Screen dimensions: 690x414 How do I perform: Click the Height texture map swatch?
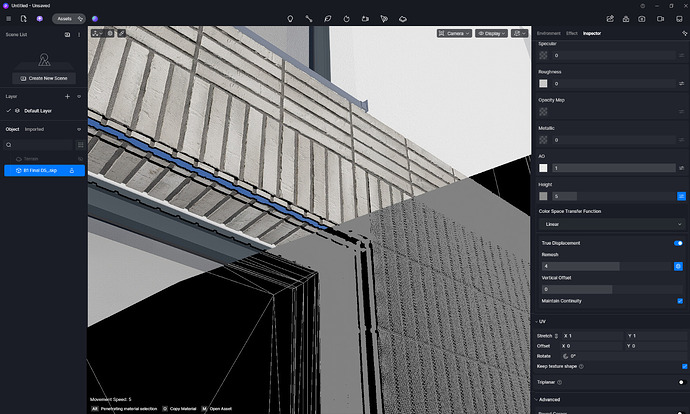[543, 196]
